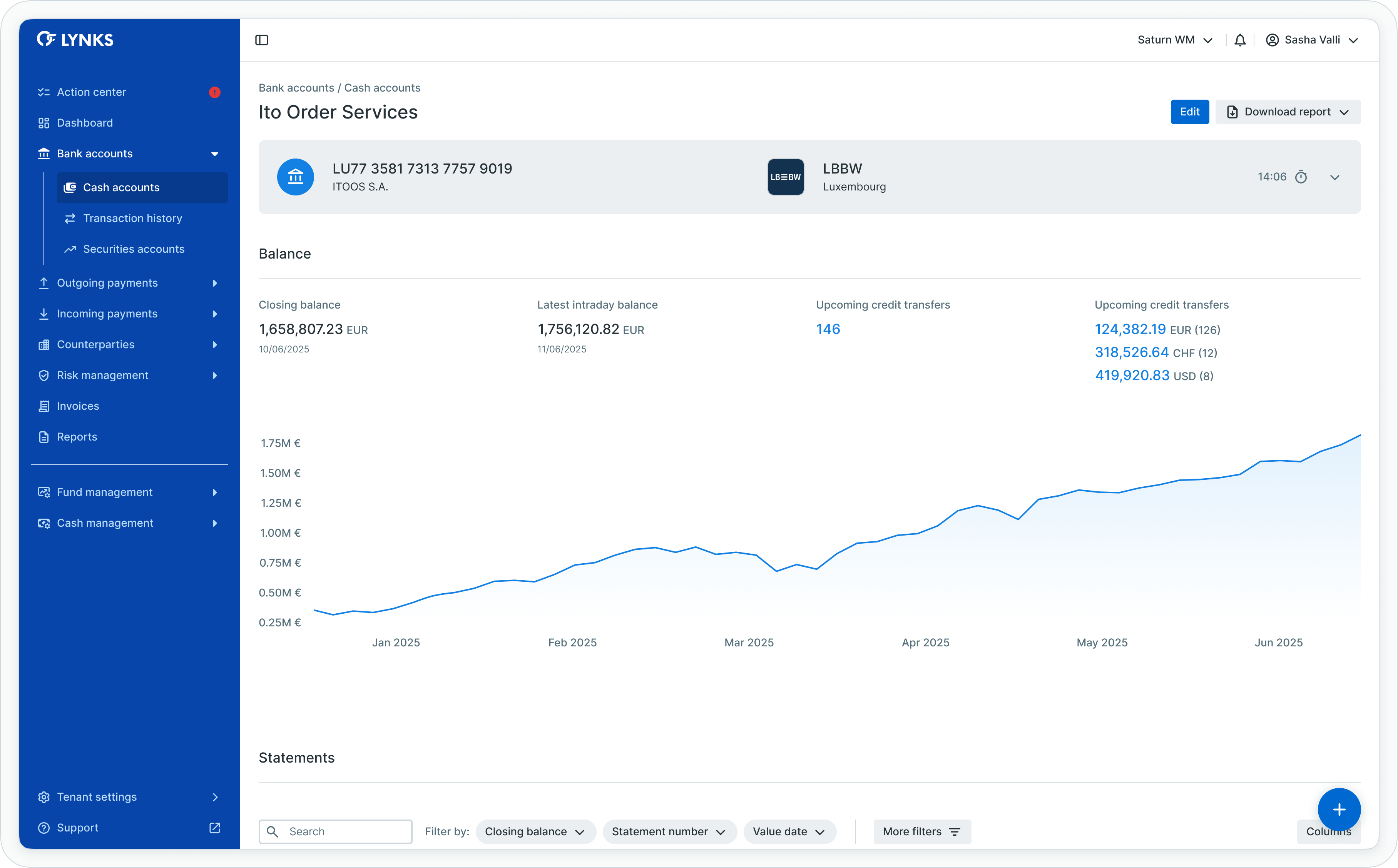Viewport: 1398px width, 868px height.
Task: Open the 146 upcoming transfers link
Action: pos(828,329)
